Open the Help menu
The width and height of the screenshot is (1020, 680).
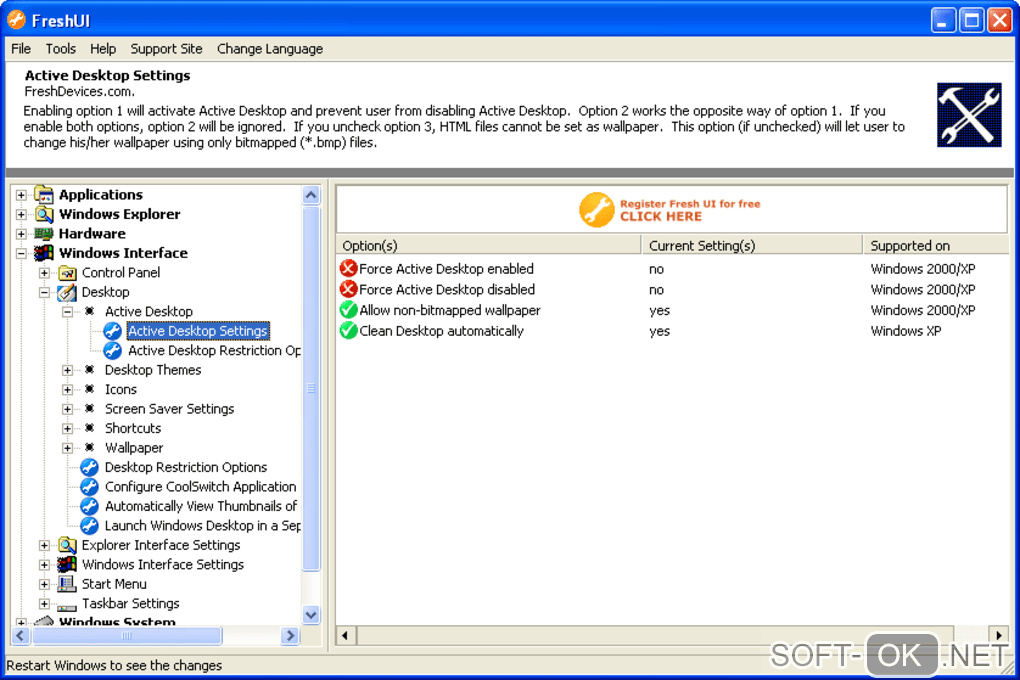tap(103, 49)
